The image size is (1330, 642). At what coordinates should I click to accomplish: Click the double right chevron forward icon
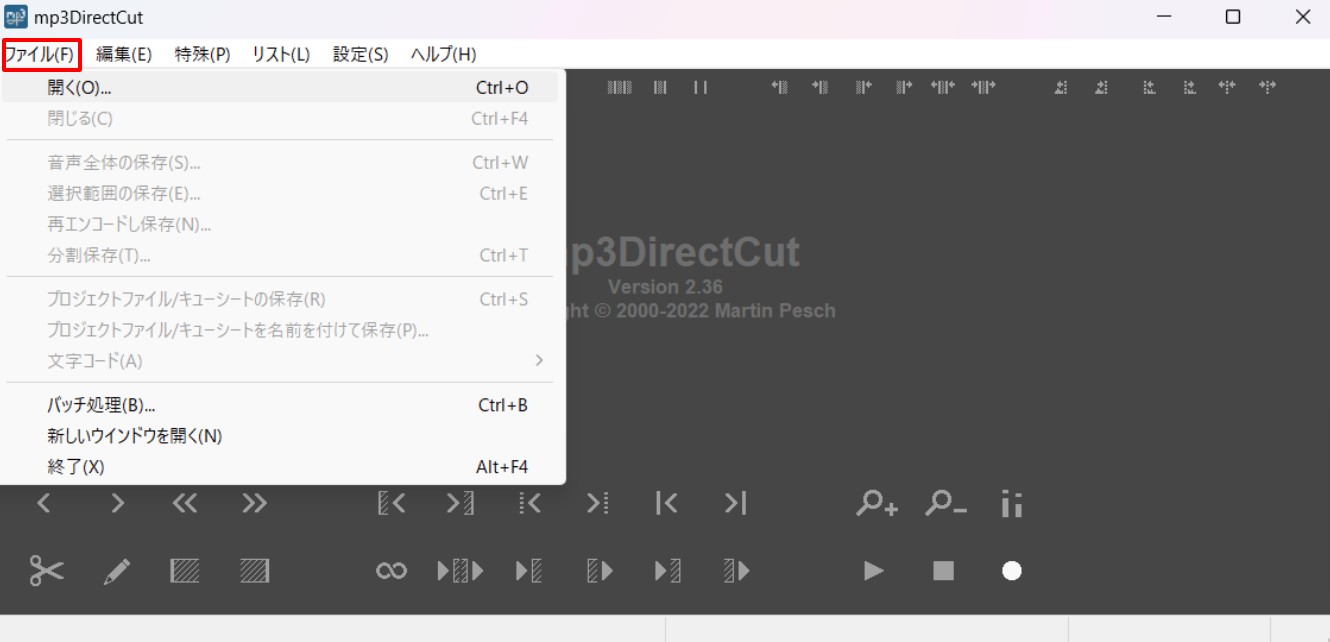(x=255, y=503)
